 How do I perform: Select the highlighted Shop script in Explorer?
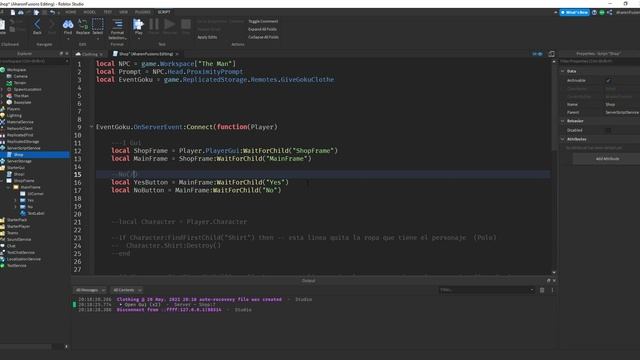coord(35,155)
